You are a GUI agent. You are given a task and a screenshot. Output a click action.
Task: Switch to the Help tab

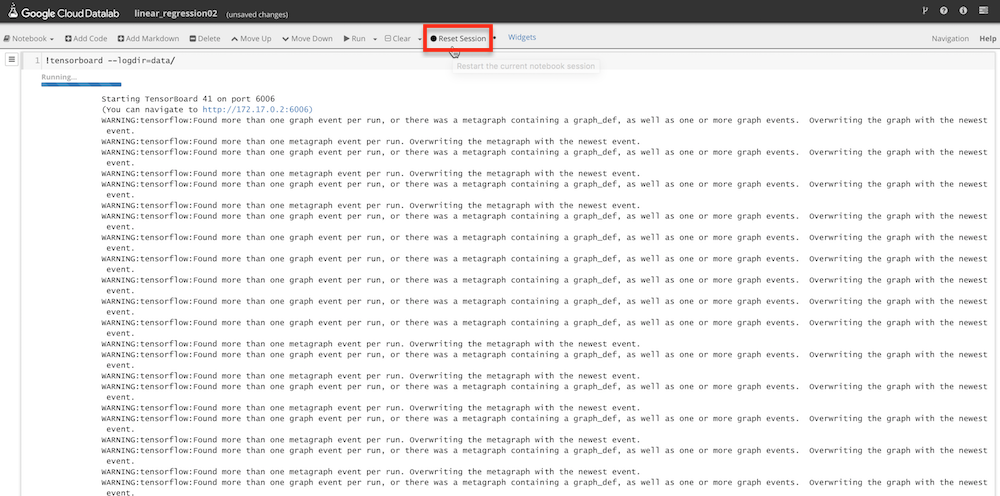(987, 39)
